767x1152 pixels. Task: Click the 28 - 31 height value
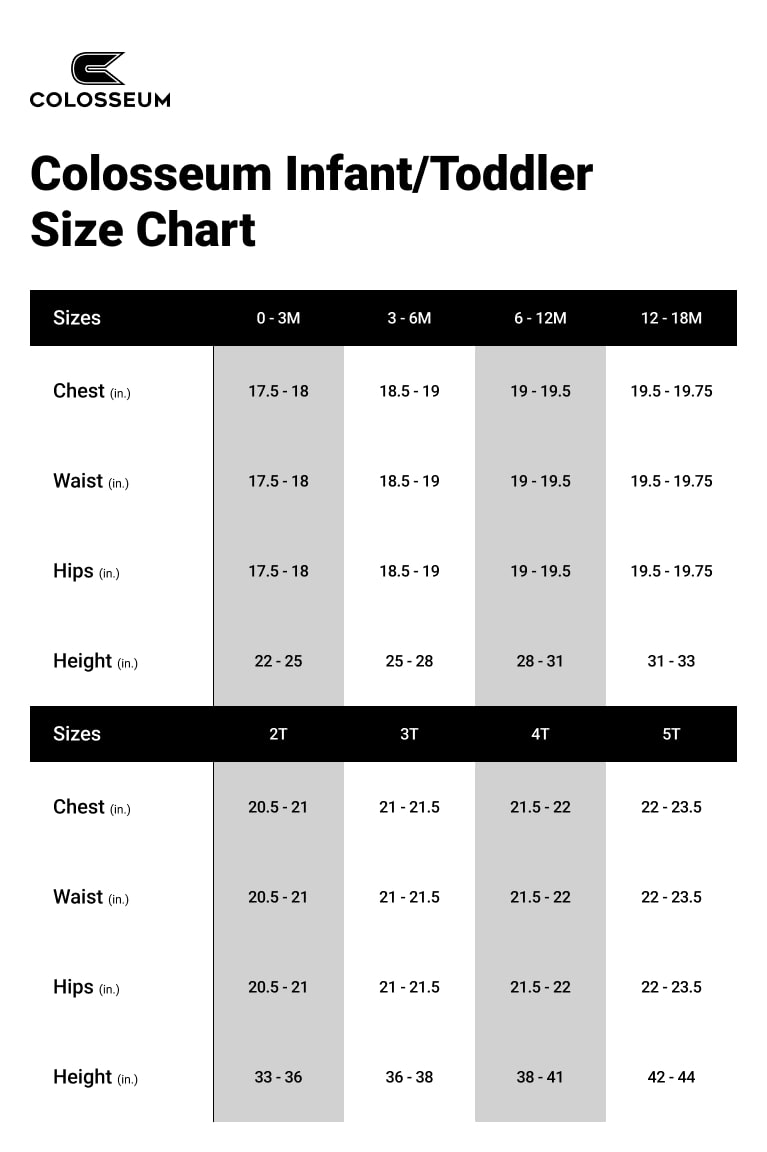tap(540, 661)
